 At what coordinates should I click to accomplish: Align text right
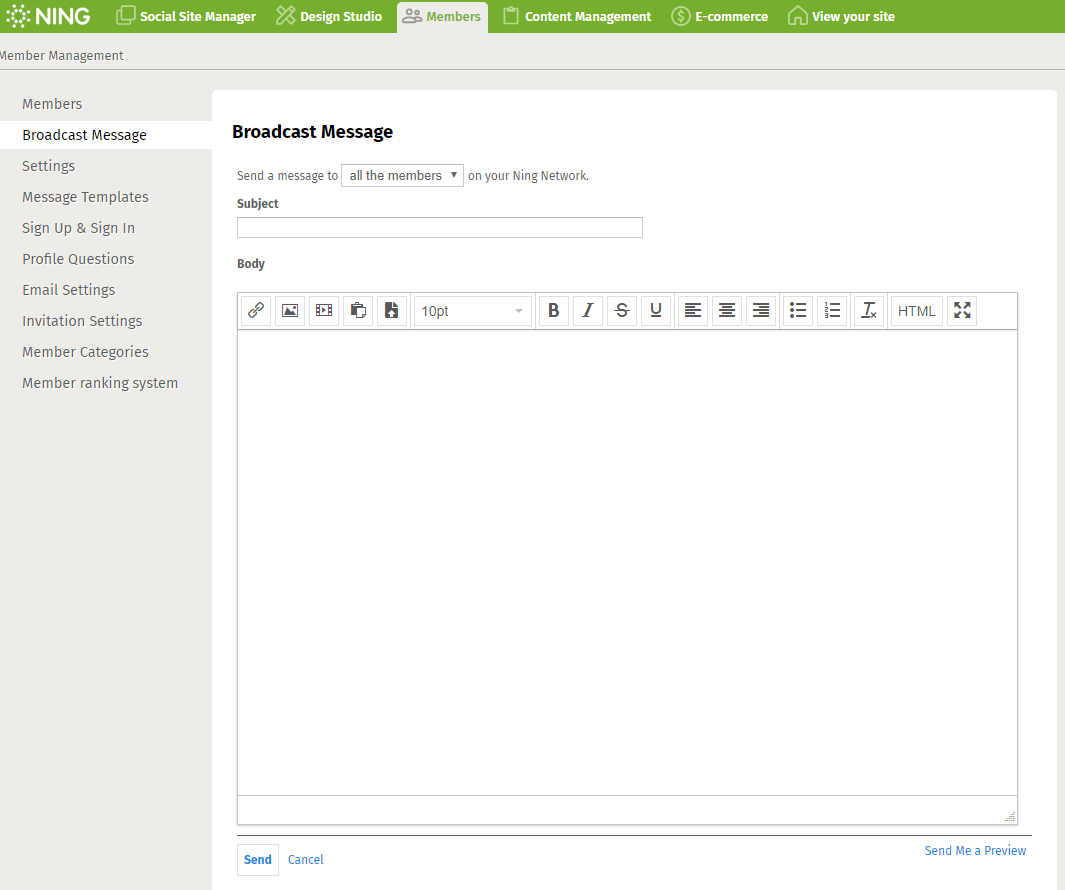click(761, 310)
